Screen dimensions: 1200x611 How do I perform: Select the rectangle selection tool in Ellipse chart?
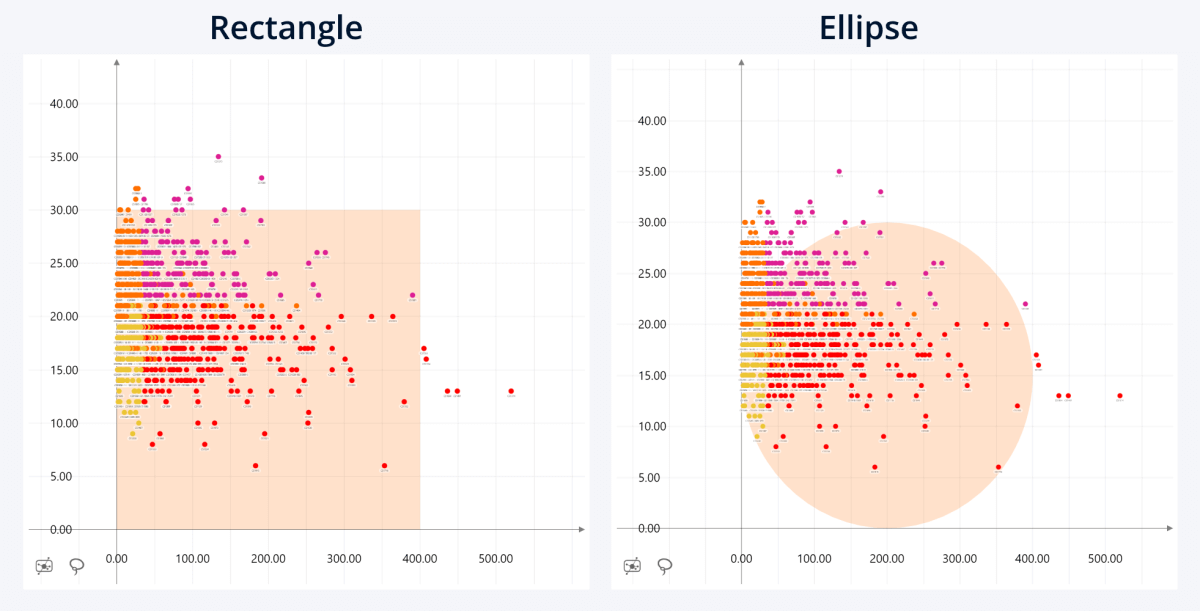tap(632, 566)
